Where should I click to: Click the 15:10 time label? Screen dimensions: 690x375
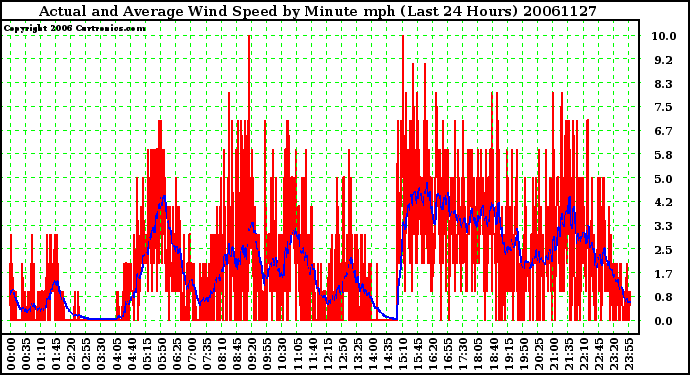coord(403,354)
